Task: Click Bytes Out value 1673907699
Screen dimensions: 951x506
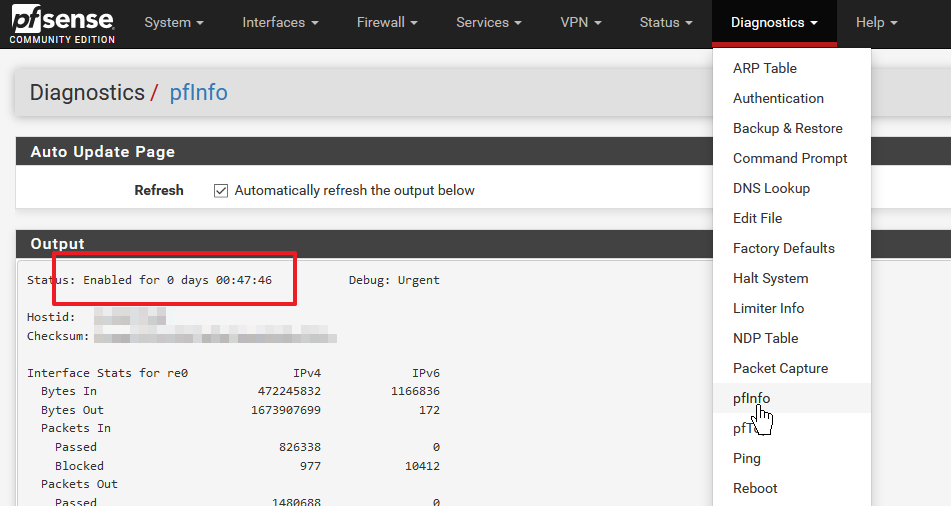Action: 286,410
